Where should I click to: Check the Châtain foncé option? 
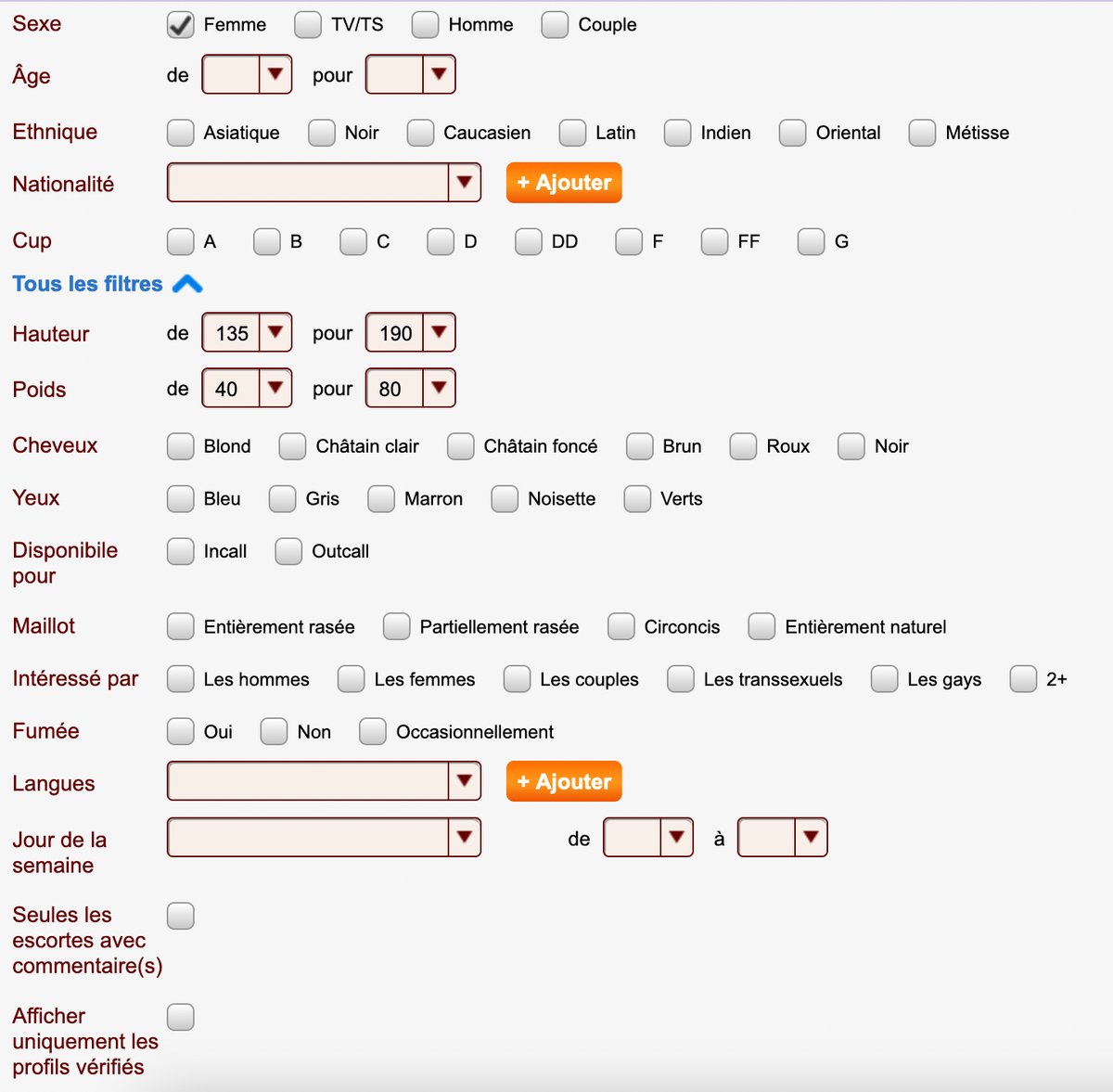tap(461, 446)
